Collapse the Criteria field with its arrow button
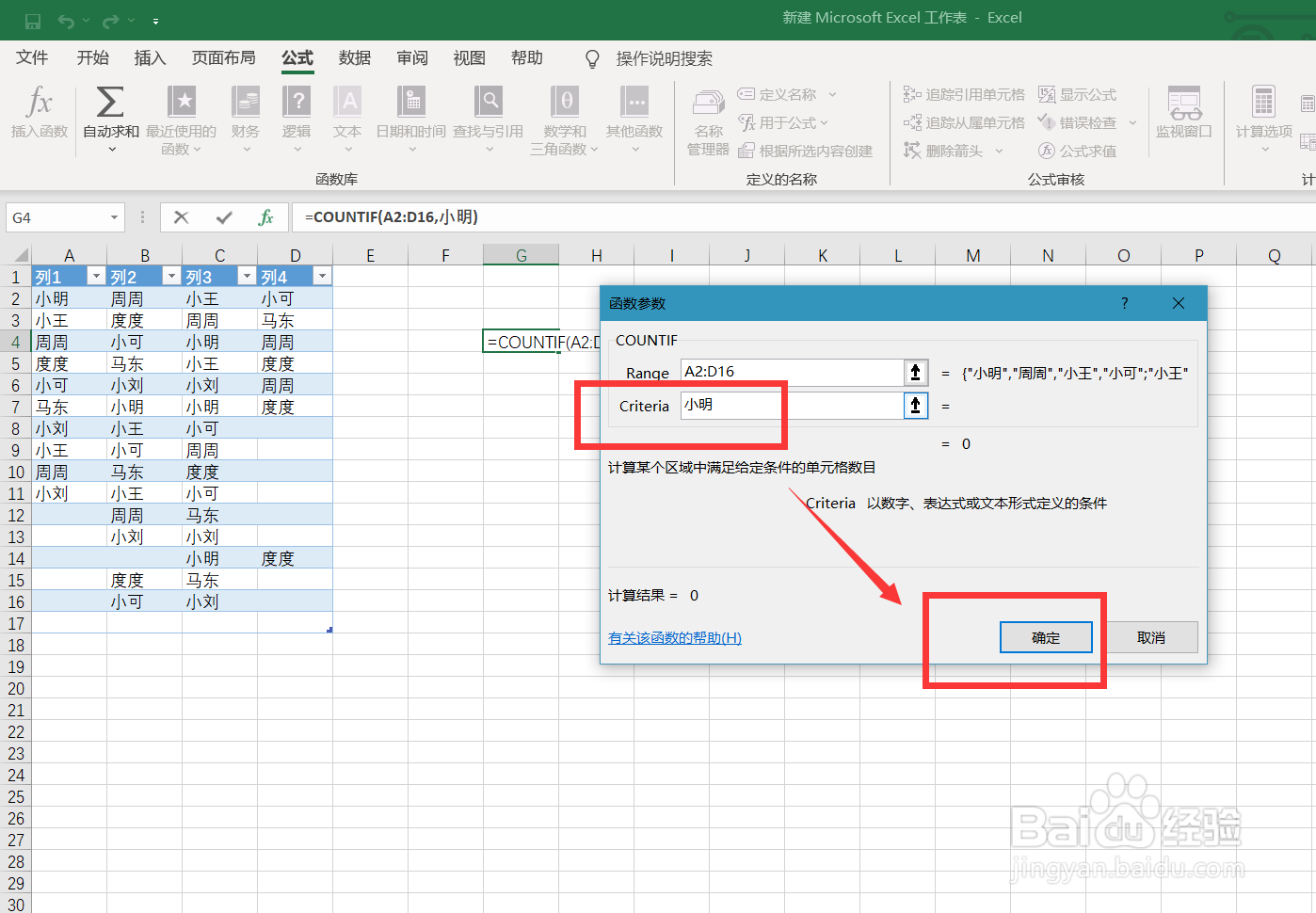The image size is (1316, 913). pos(915,406)
